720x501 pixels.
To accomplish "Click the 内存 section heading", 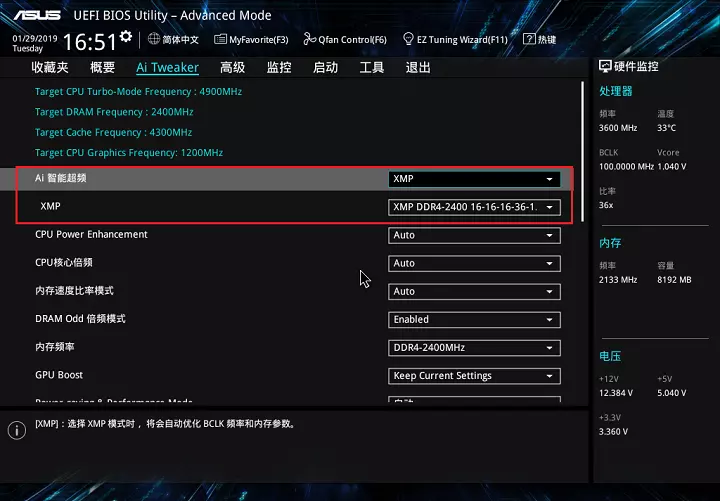I will 610,243.
